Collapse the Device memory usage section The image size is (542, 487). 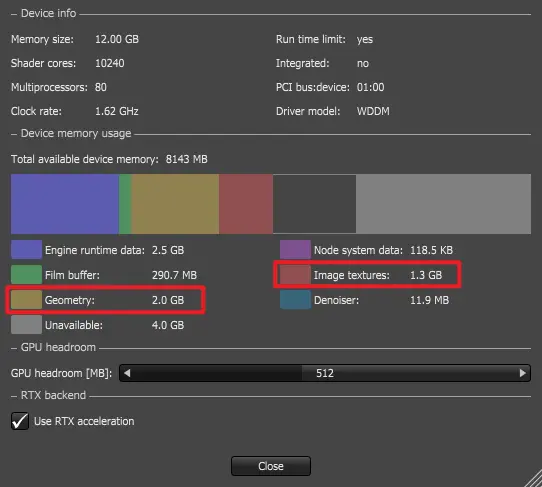point(14,134)
